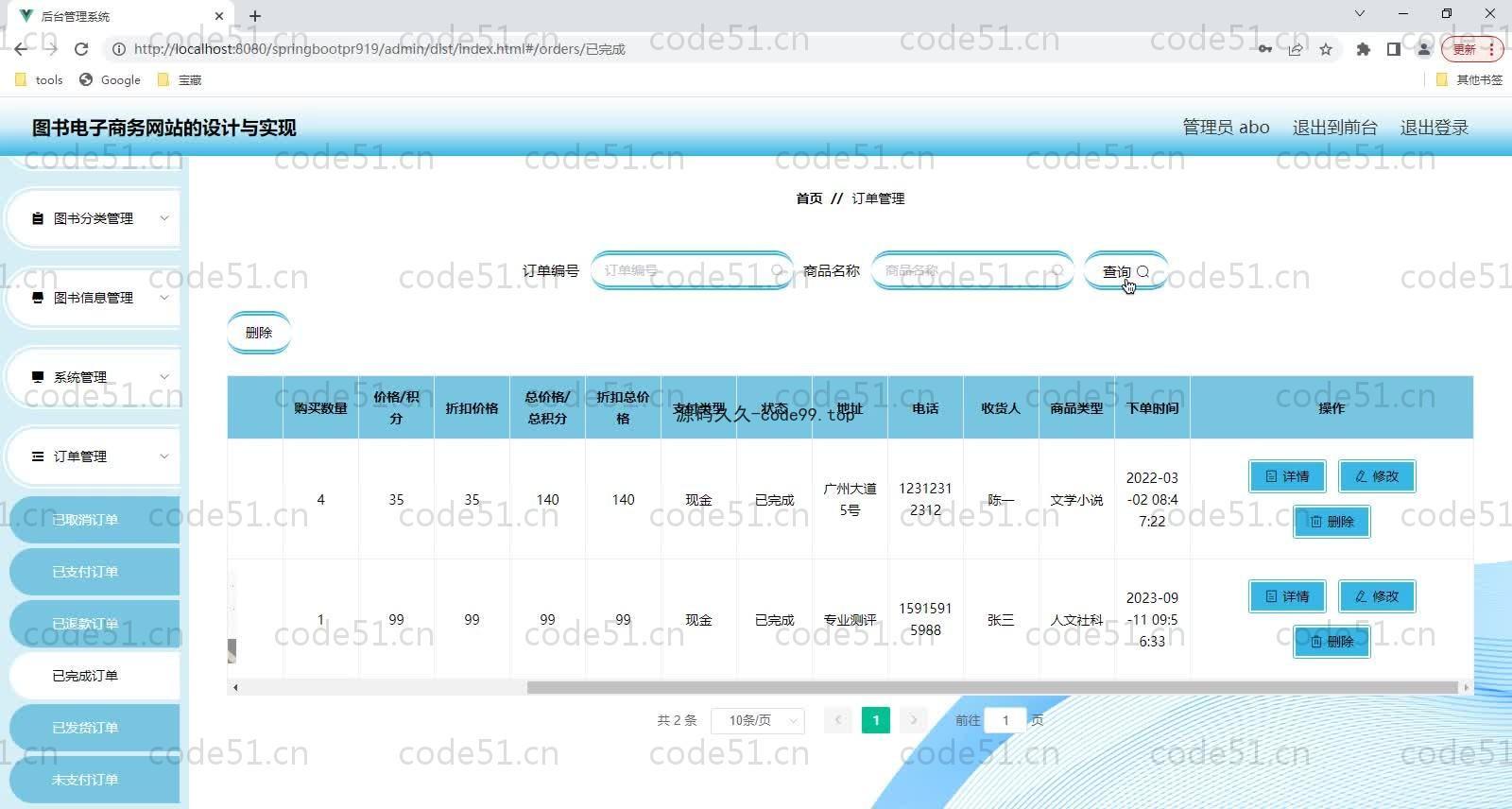This screenshot has height=809, width=1512.
Task: Click the 管理员 abo label
Action: tap(1226, 128)
